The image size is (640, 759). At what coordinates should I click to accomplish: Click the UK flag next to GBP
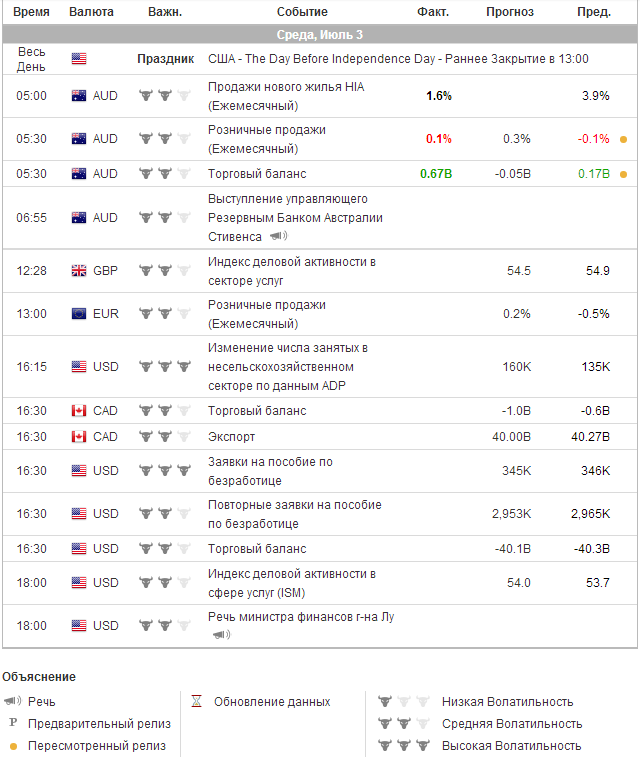(x=79, y=270)
